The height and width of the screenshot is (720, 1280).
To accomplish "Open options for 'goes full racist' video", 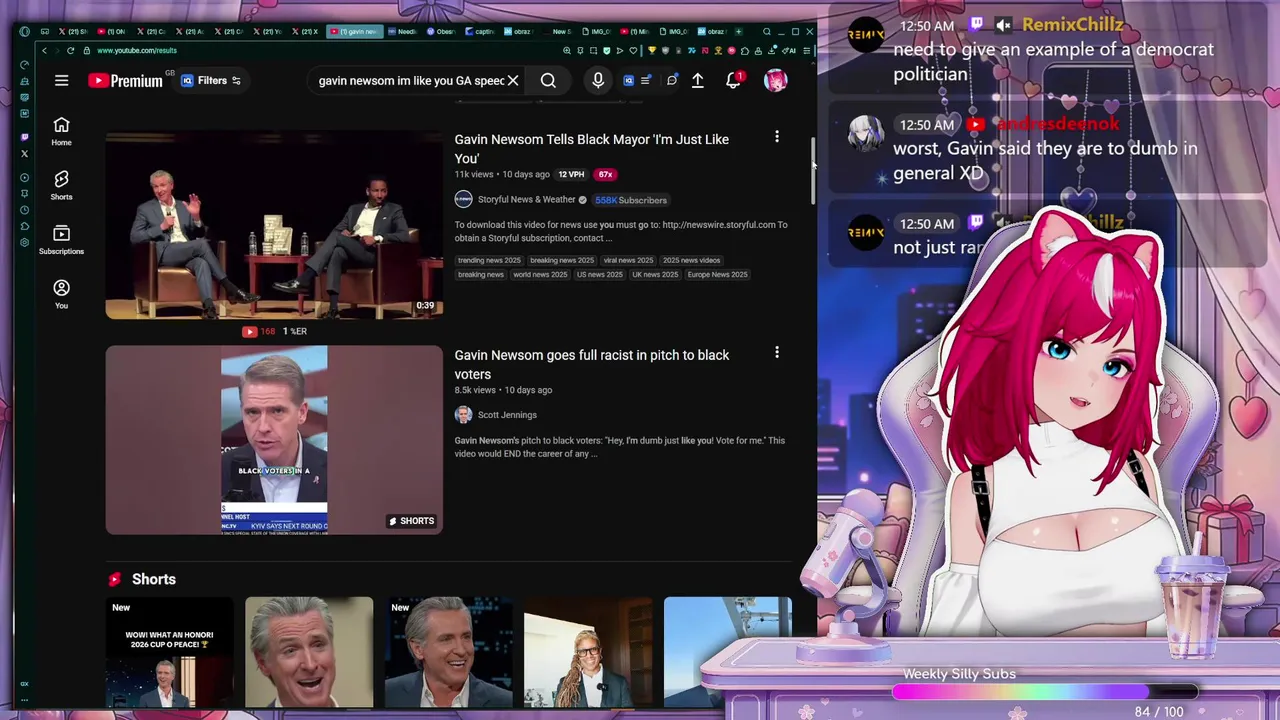I will [777, 353].
